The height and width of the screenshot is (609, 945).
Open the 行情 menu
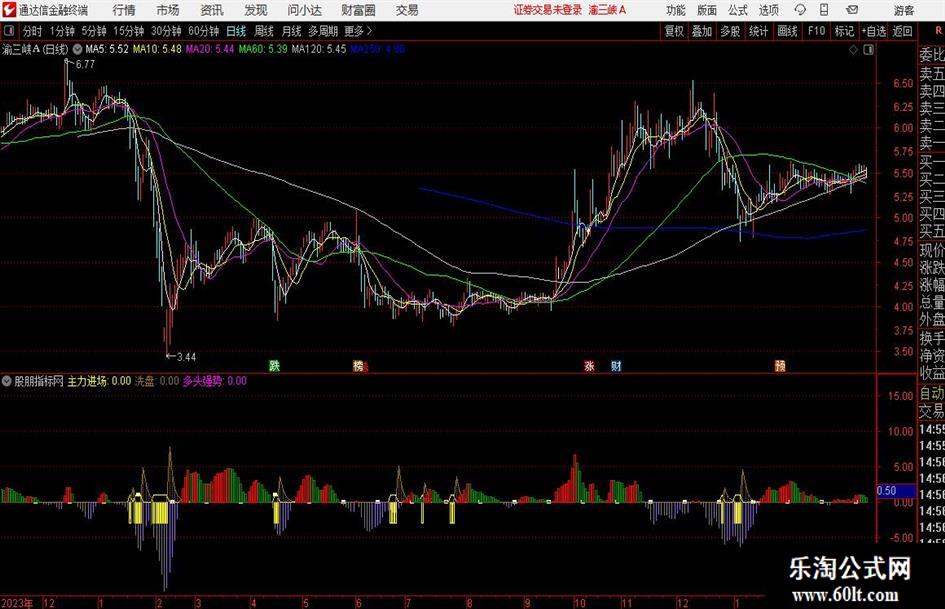click(x=124, y=10)
